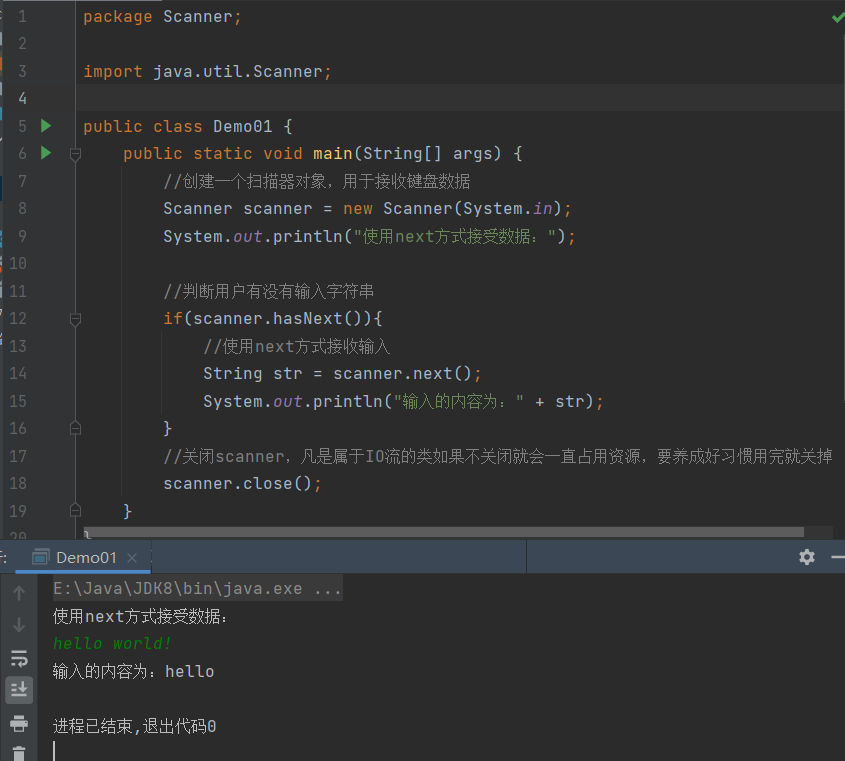This screenshot has height=761, width=845.
Task: Collapse the if block fold marker
Action: click(75, 320)
